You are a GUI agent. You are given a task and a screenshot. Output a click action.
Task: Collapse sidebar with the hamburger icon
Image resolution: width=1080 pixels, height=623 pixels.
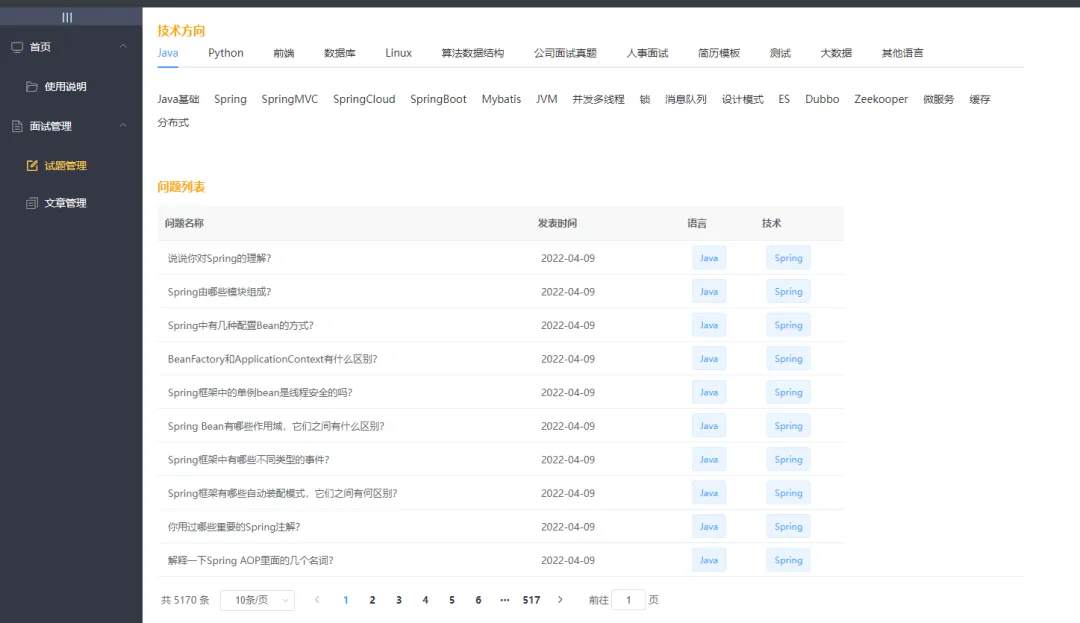[67, 17]
